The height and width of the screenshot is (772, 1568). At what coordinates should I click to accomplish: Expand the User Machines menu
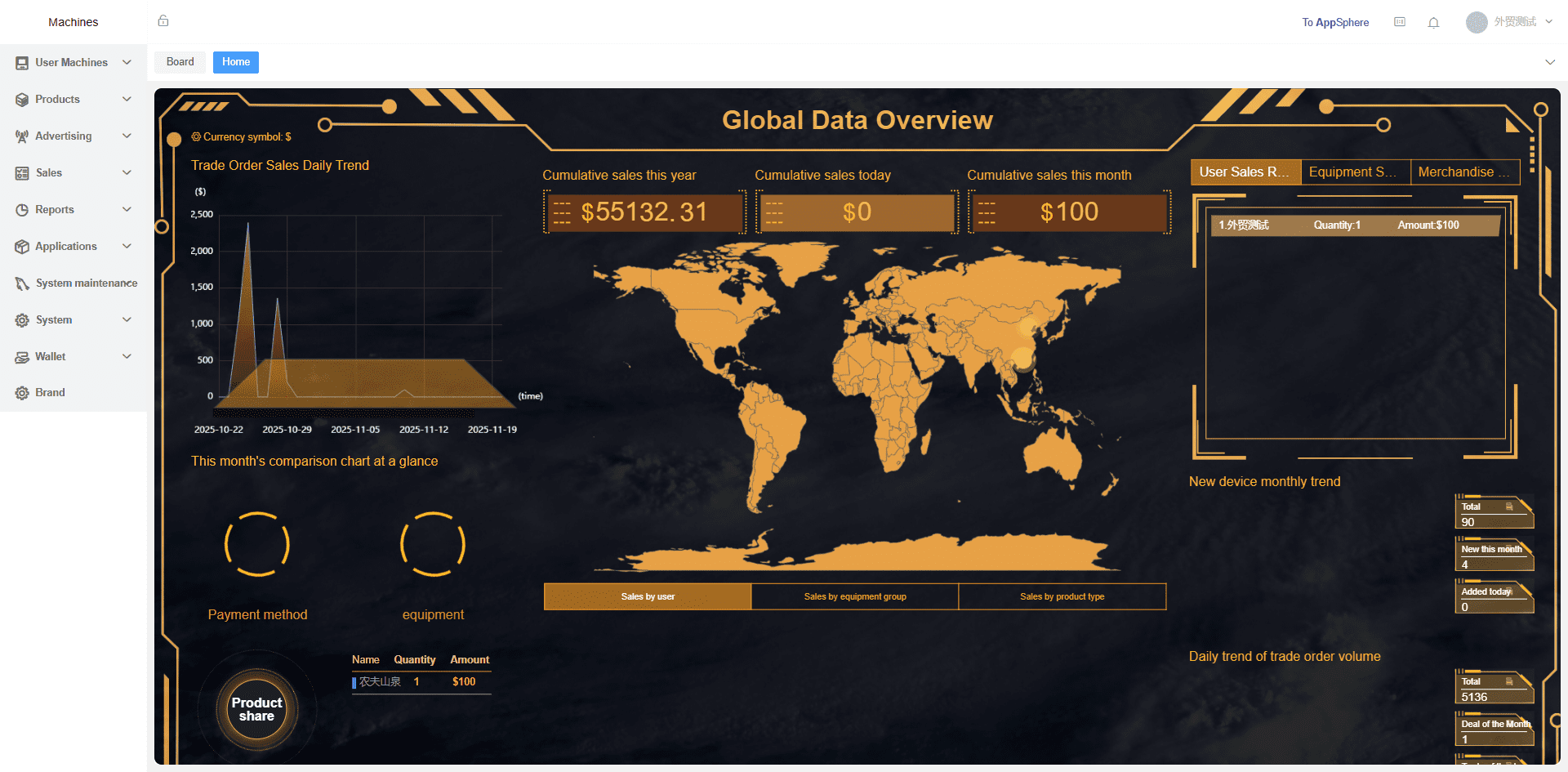point(73,63)
